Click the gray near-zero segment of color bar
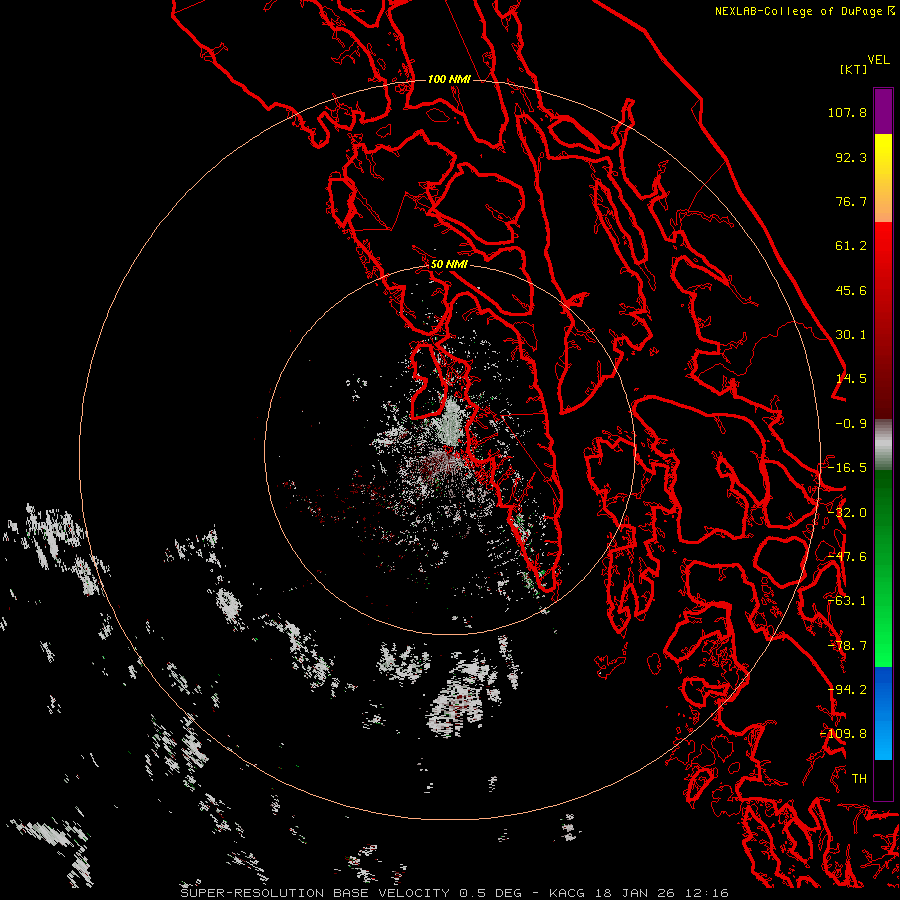Screen dimensions: 900x900 (883, 445)
